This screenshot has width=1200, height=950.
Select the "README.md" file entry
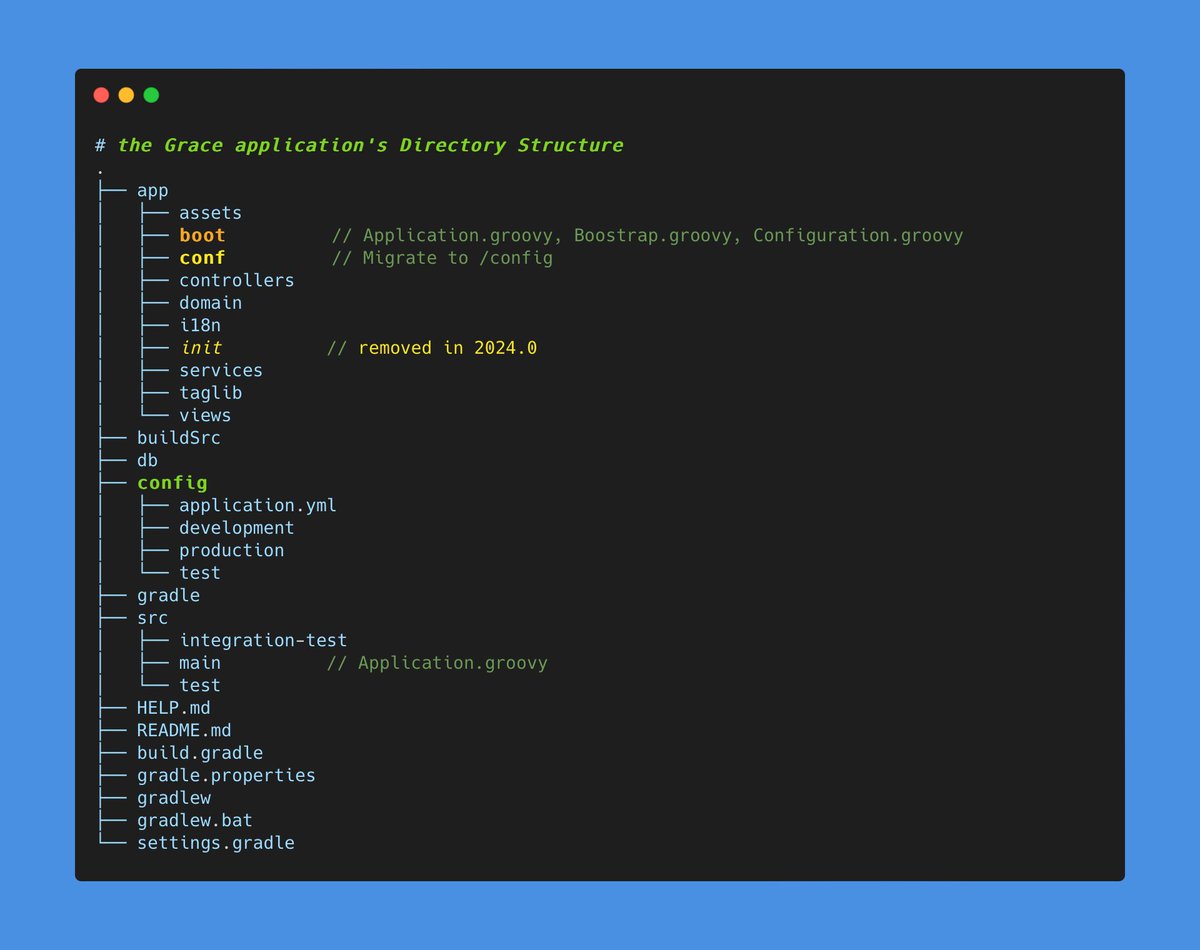pyautogui.click(x=184, y=731)
